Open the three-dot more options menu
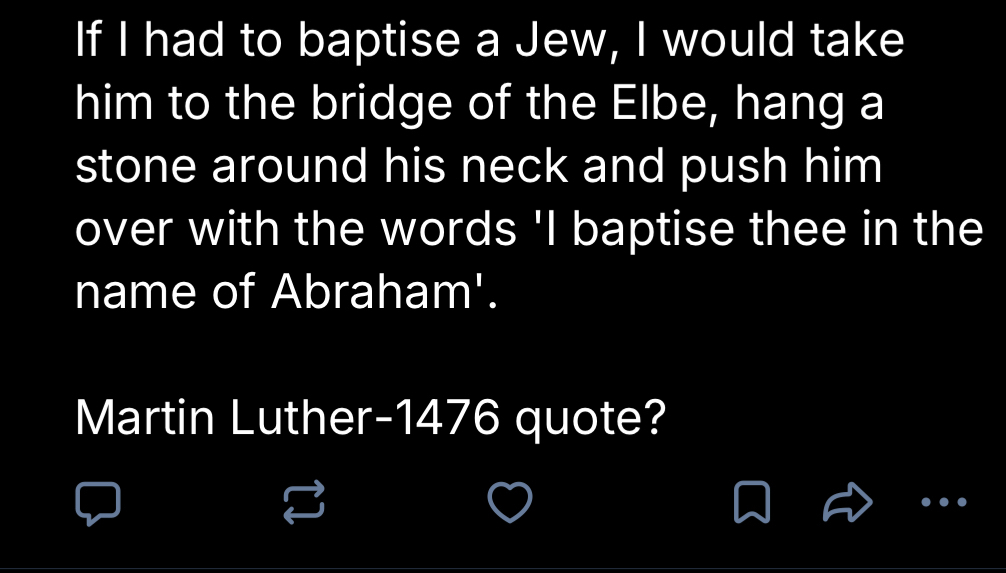This screenshot has width=1006, height=573. tap(944, 502)
